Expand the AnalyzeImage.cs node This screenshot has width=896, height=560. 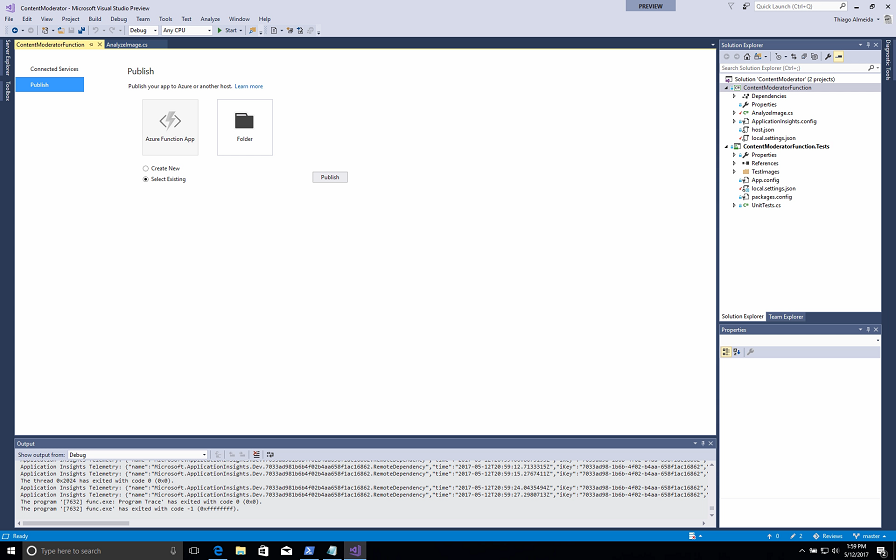[734, 113]
